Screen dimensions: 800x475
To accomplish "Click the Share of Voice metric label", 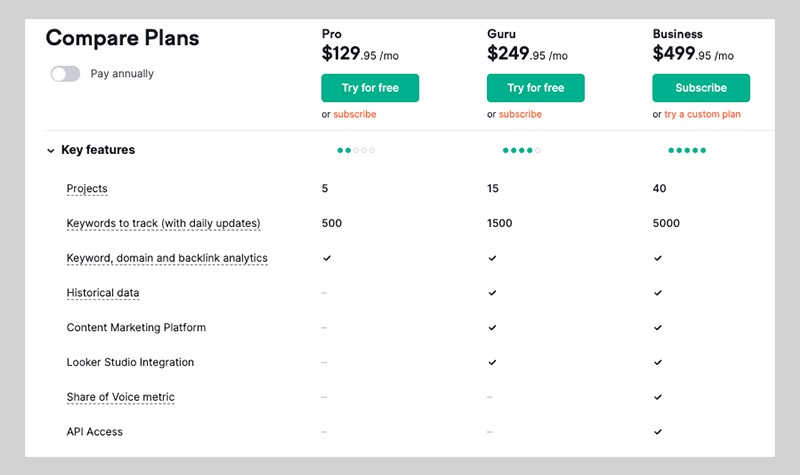I will pos(120,397).
